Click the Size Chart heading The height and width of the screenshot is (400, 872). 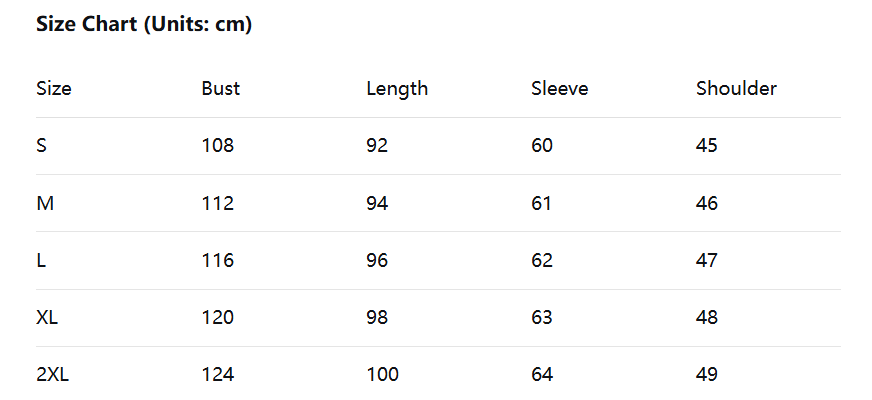click(x=144, y=25)
